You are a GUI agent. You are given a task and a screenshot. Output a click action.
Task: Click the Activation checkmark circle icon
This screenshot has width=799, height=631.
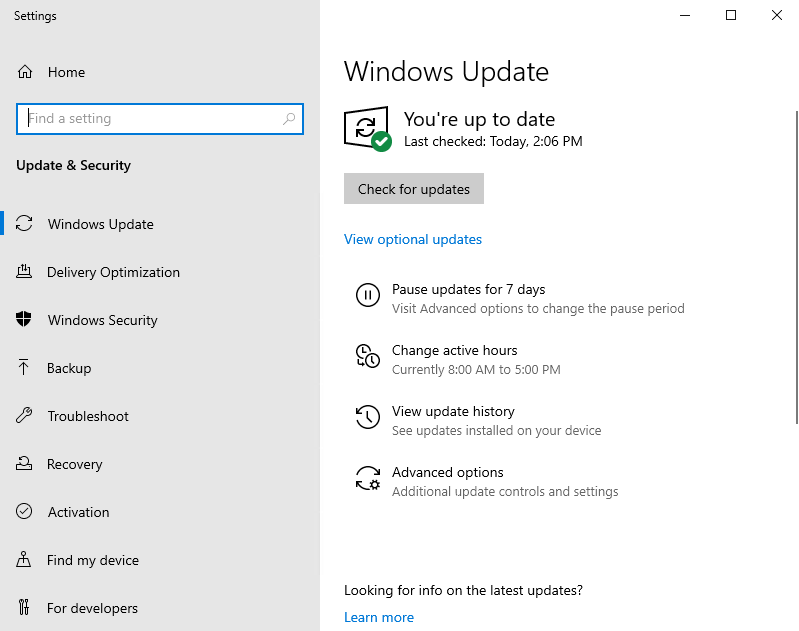[x=24, y=511]
